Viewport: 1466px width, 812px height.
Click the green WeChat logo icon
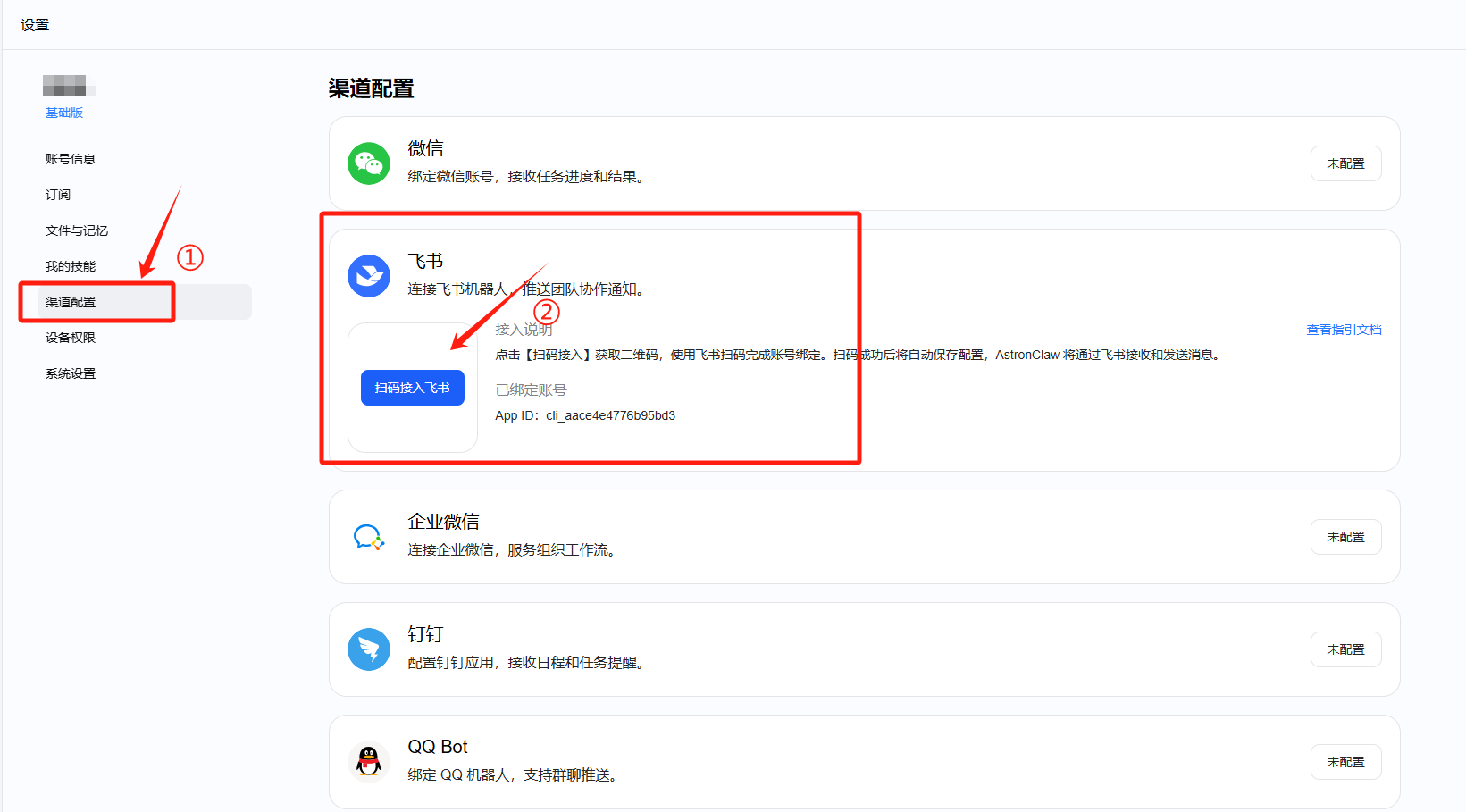(369, 163)
